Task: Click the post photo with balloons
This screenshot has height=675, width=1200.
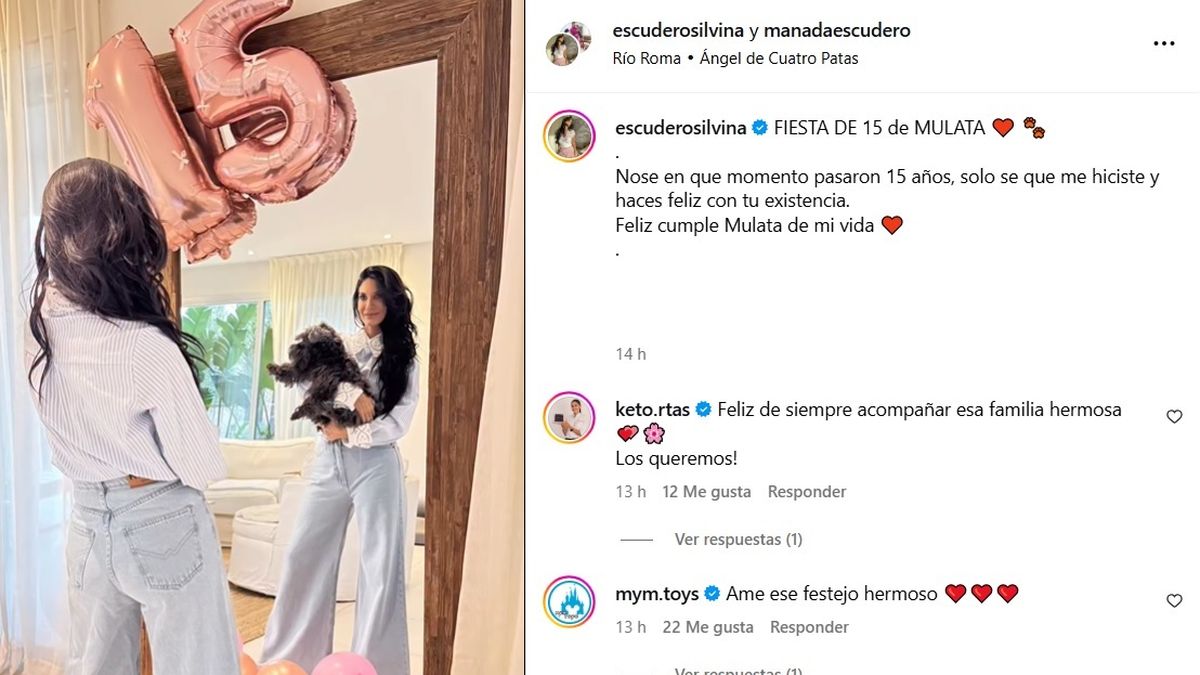Action: coord(262,337)
